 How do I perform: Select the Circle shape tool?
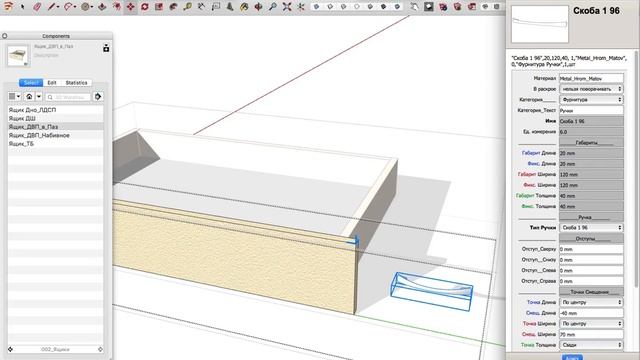coord(85,7)
